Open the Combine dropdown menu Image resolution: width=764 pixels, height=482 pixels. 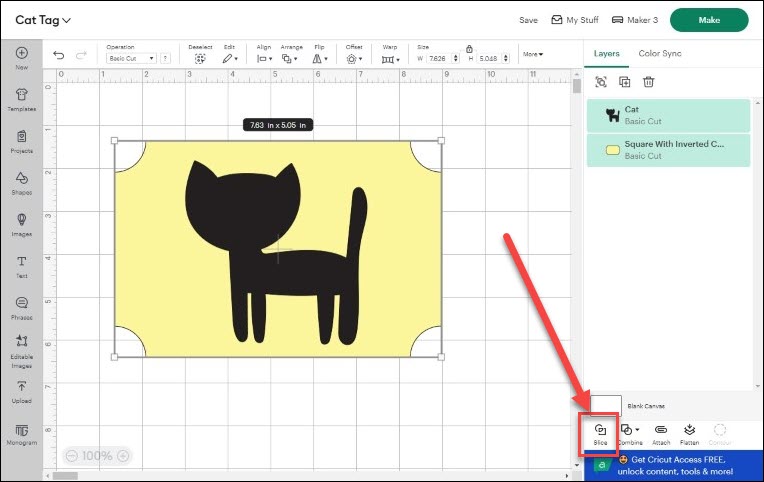pos(630,430)
